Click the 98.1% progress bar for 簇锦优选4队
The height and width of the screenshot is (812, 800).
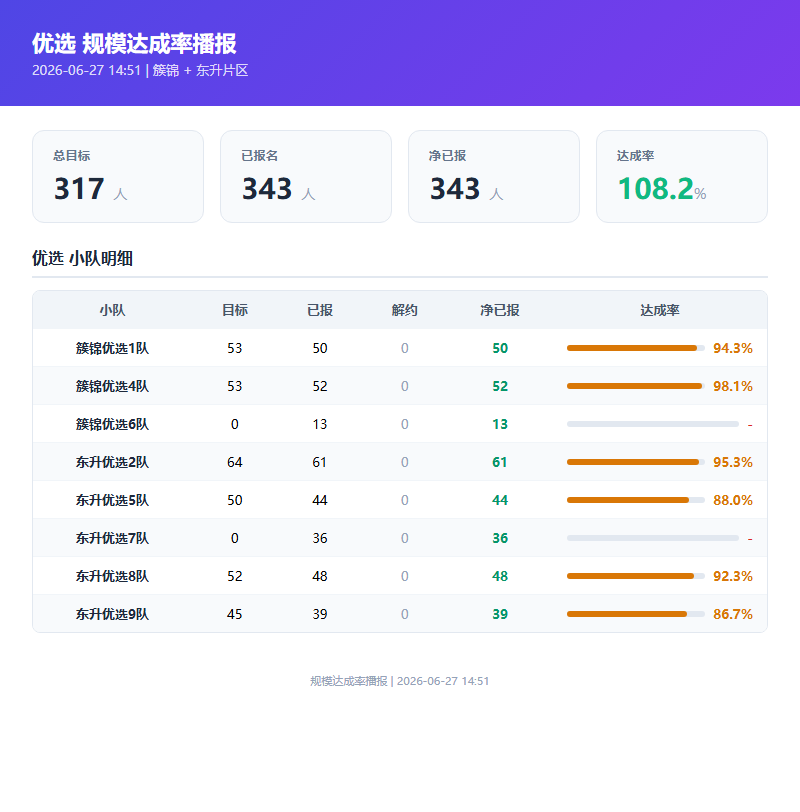[x=636, y=386]
